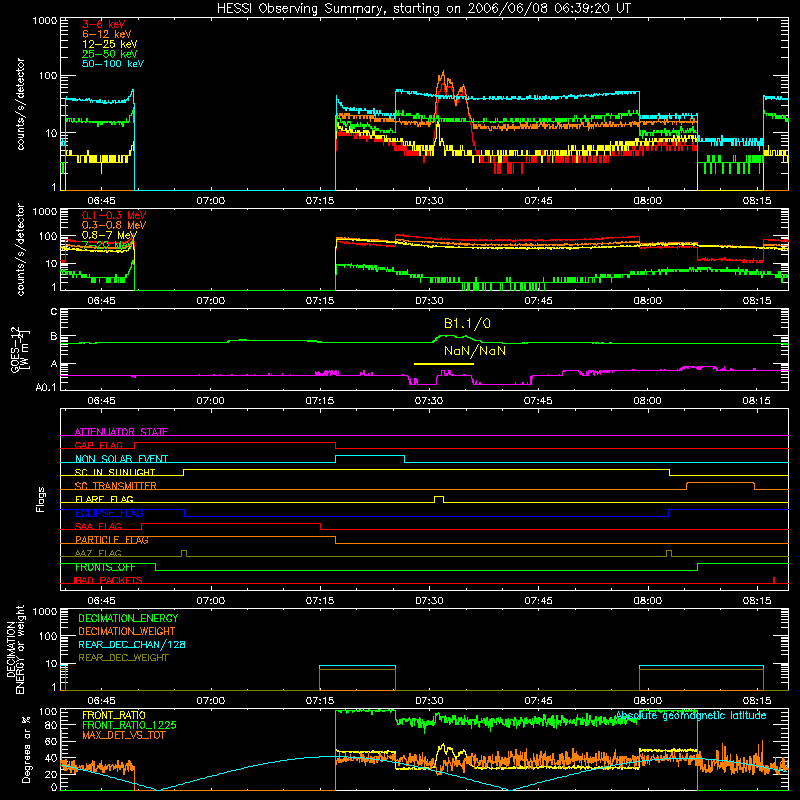
Task: Click the 0.8-7 MeV legend label
Action: [x=109, y=235]
